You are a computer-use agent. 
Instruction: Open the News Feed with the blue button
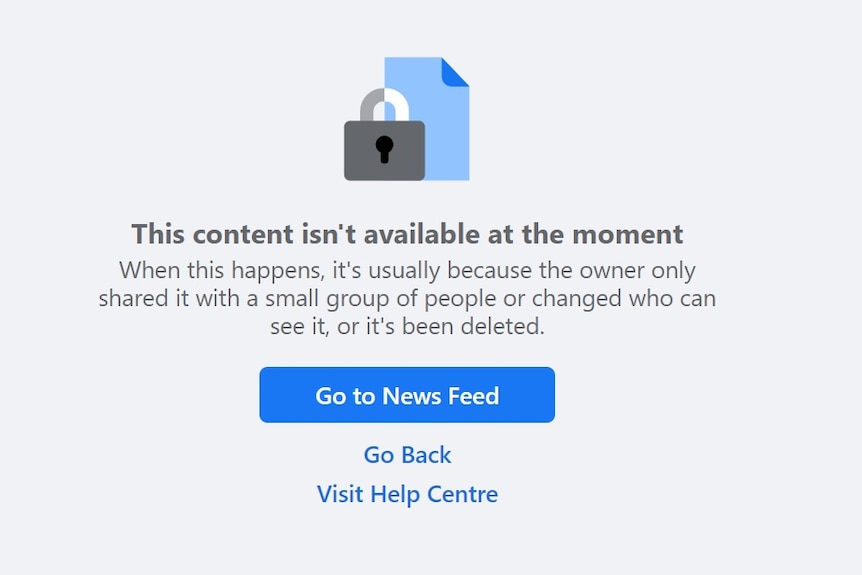[x=407, y=395]
